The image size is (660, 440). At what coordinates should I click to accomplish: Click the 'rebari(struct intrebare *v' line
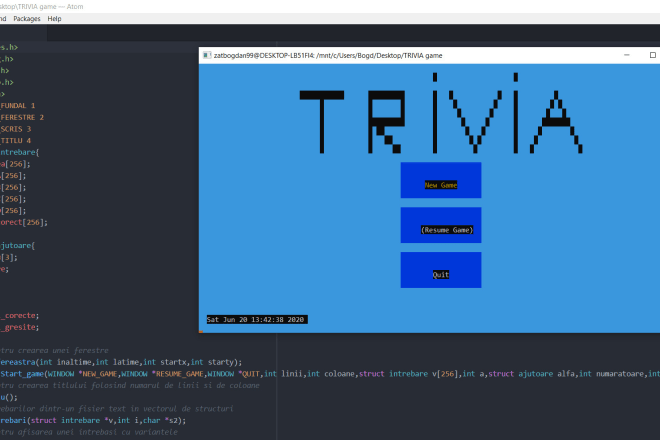point(93,420)
